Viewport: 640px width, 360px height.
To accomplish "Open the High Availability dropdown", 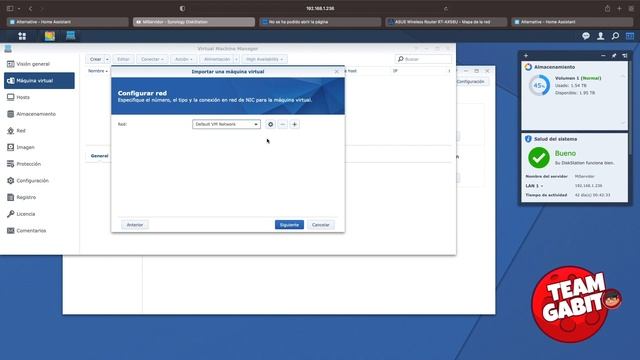I will click(x=264, y=59).
